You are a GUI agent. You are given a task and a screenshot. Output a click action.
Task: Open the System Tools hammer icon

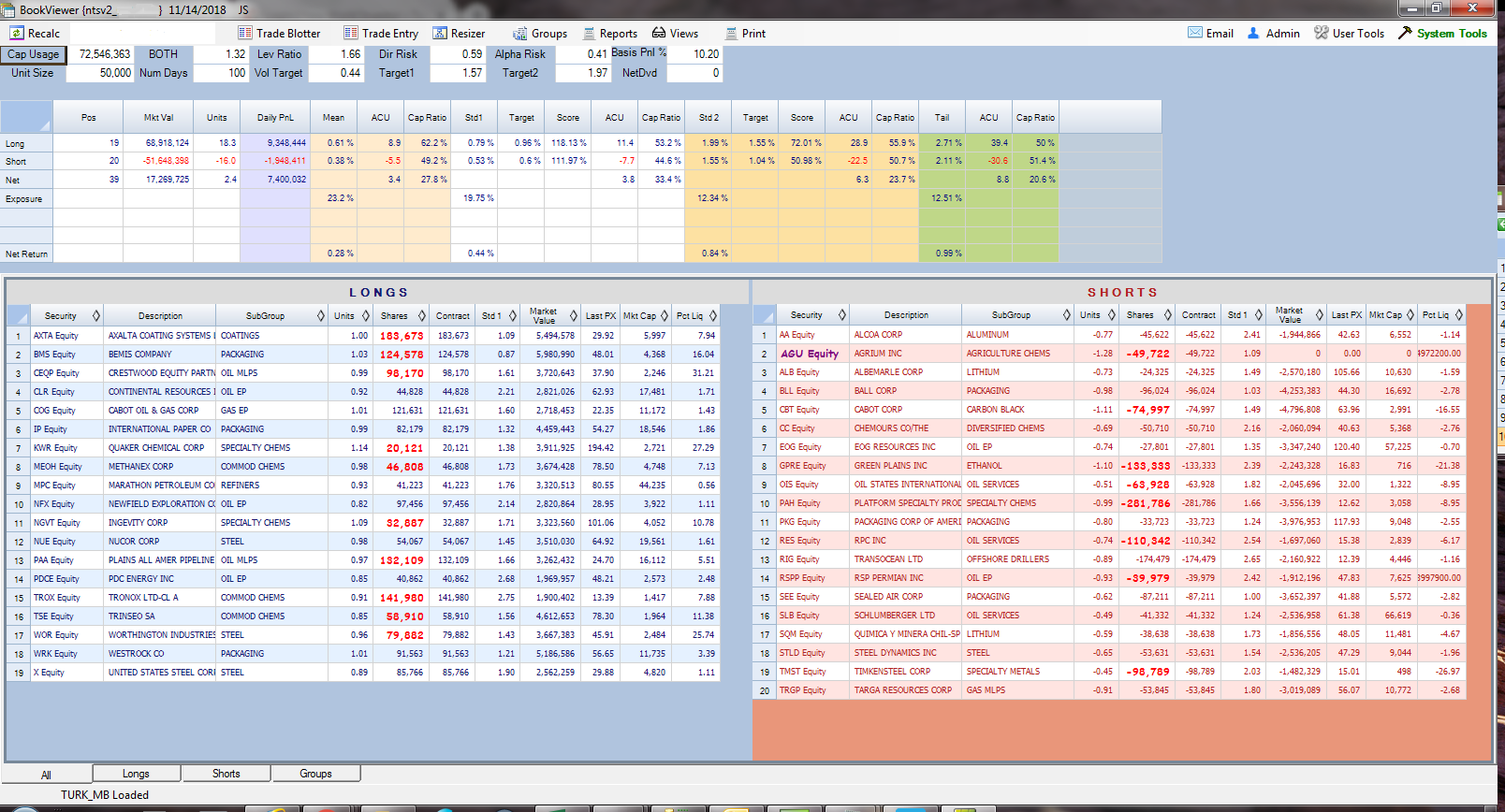(1405, 33)
